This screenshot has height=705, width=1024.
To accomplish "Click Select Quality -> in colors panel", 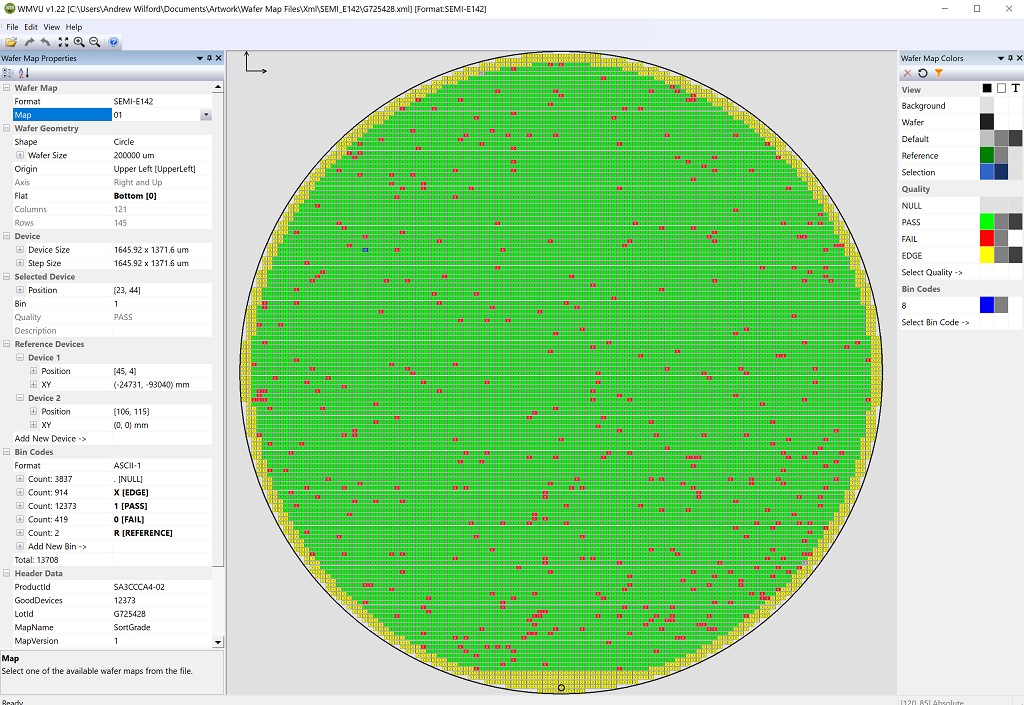I will click(x=932, y=272).
